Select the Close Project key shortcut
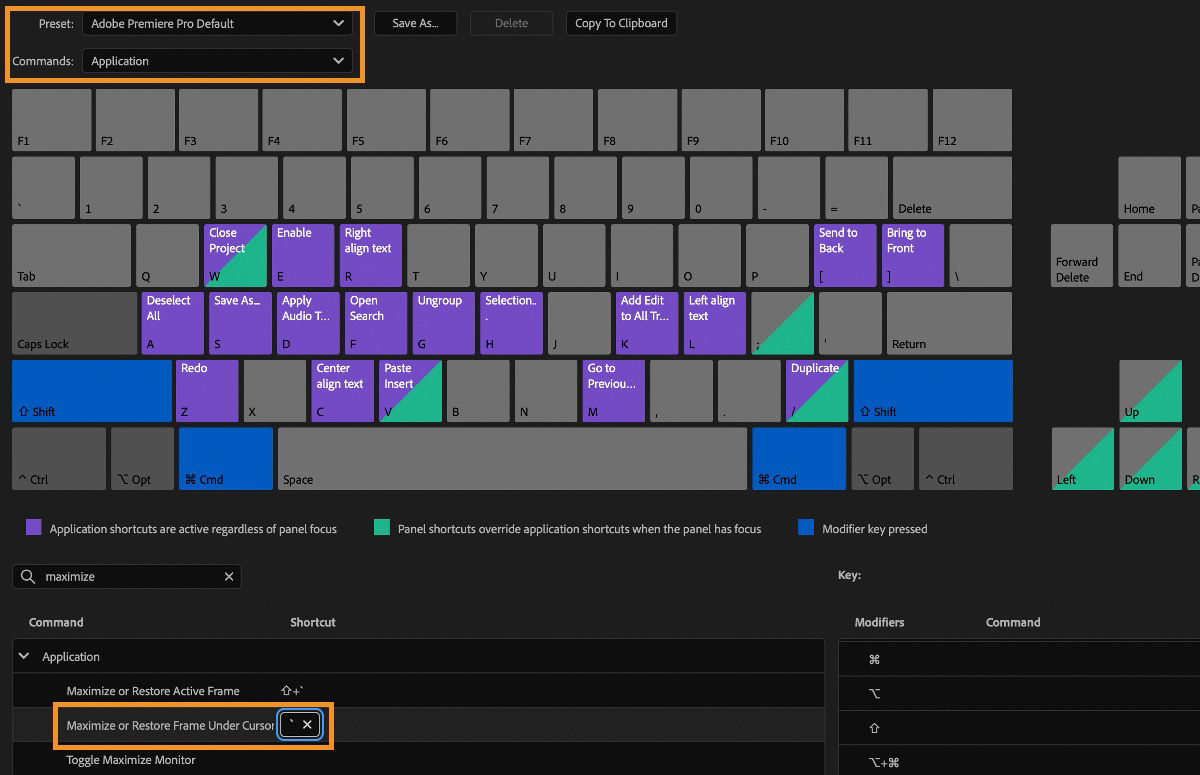The height and width of the screenshot is (775, 1200). coord(235,255)
